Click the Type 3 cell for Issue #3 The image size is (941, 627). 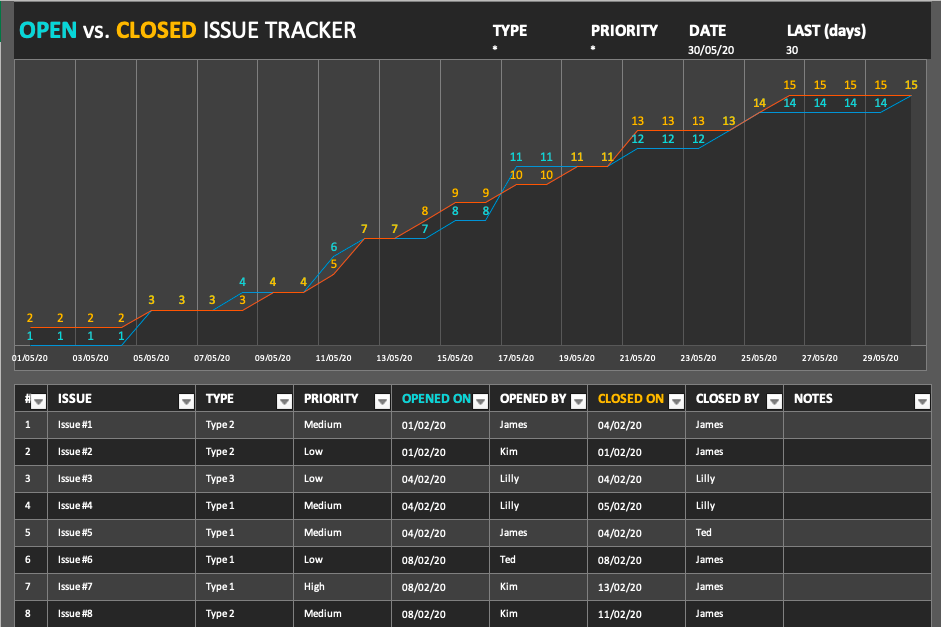click(220, 479)
